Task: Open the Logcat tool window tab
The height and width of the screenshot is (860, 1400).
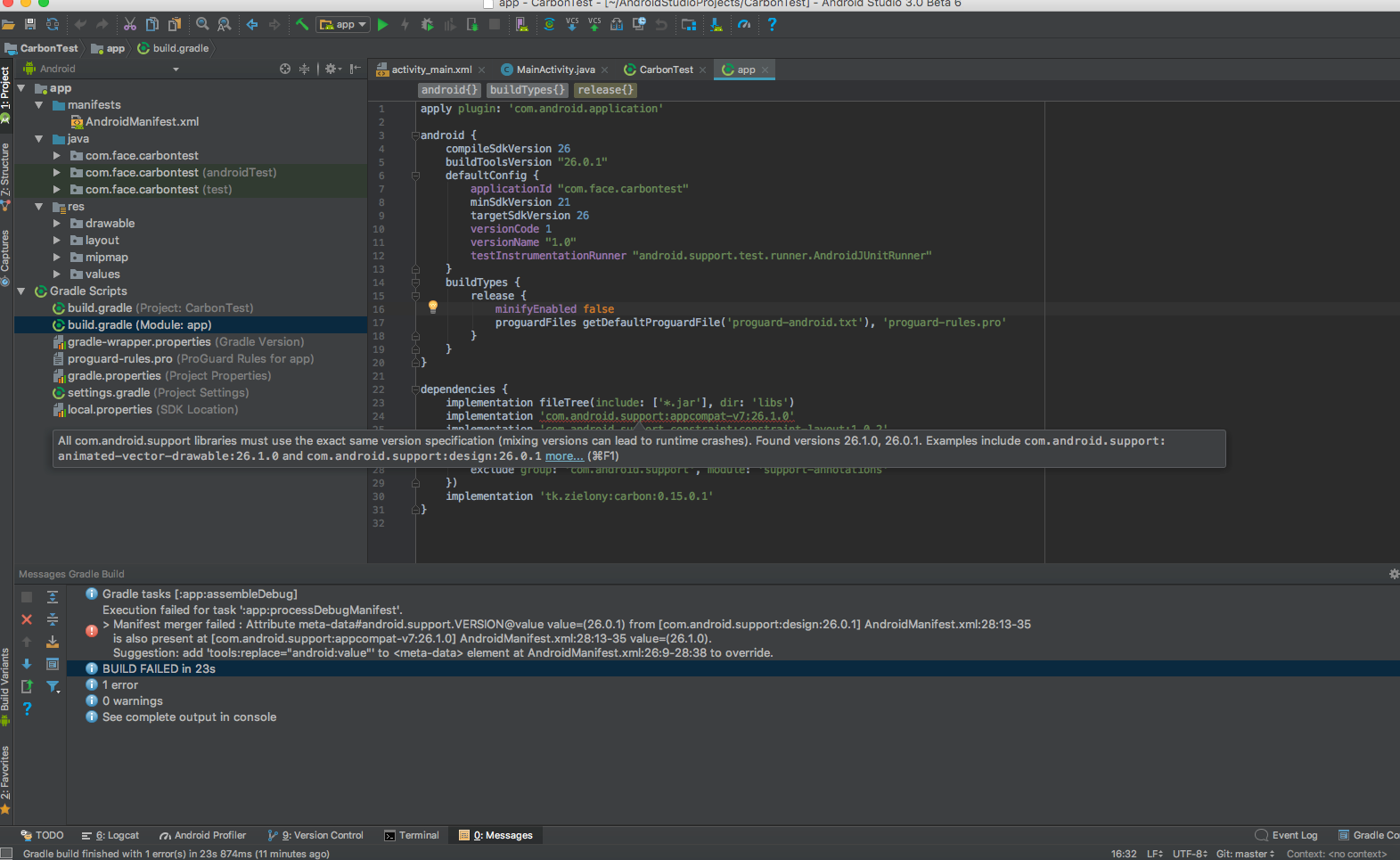Action: point(111,835)
